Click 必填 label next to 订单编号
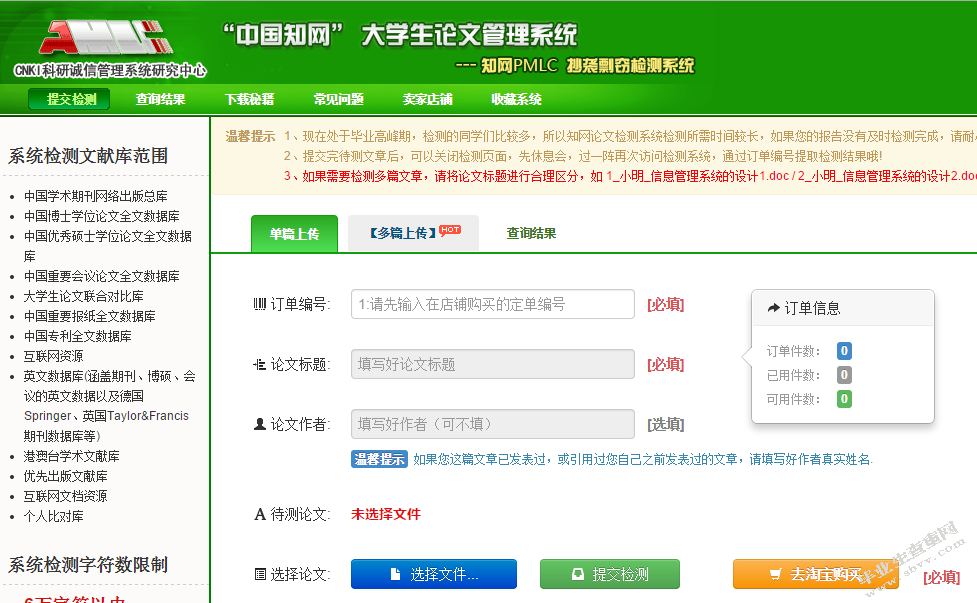Viewport: 977px width, 603px height. [665, 304]
